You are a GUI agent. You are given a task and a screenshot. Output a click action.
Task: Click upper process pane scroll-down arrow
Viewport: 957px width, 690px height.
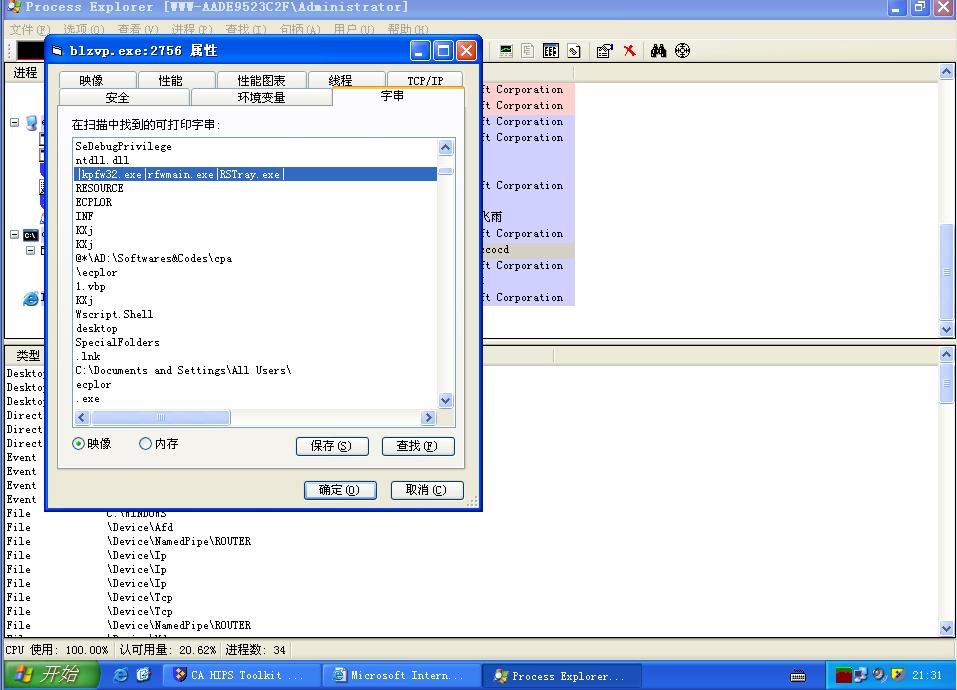coord(946,329)
